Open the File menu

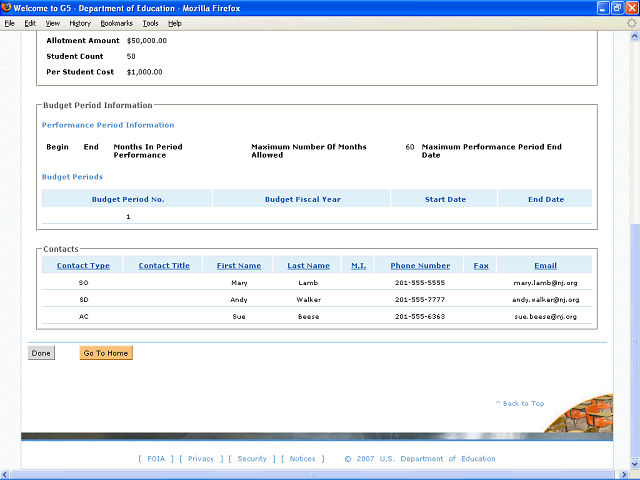10,22
